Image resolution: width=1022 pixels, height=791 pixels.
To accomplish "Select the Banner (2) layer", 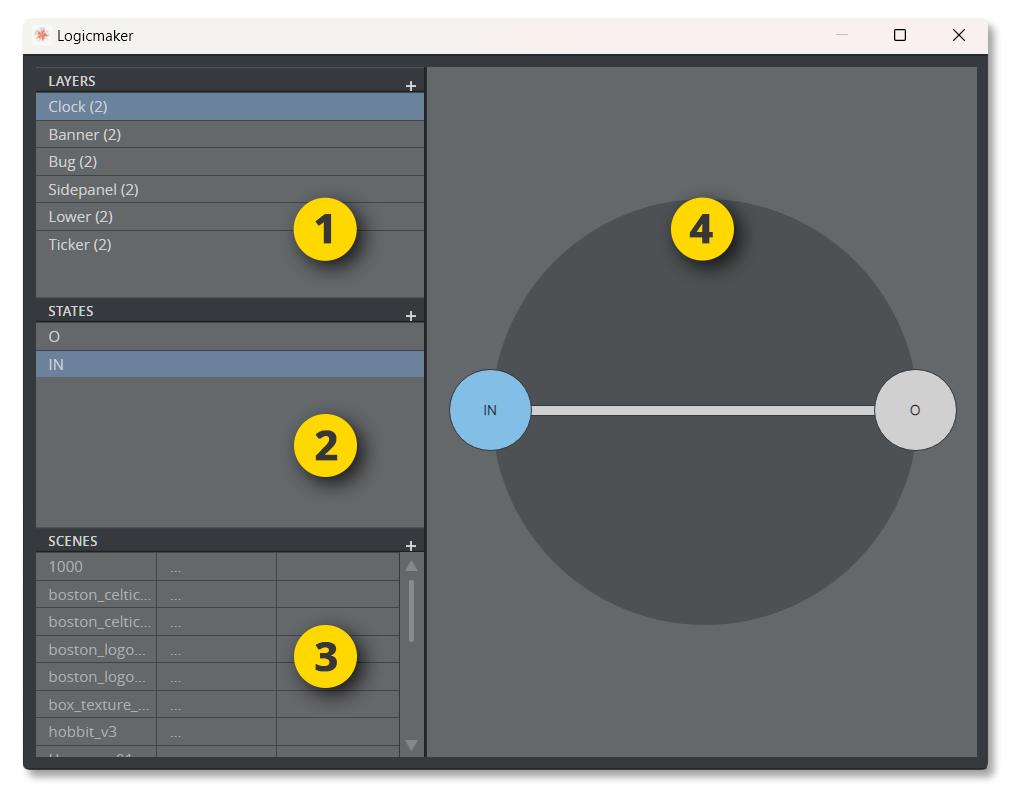I will click(85, 135).
